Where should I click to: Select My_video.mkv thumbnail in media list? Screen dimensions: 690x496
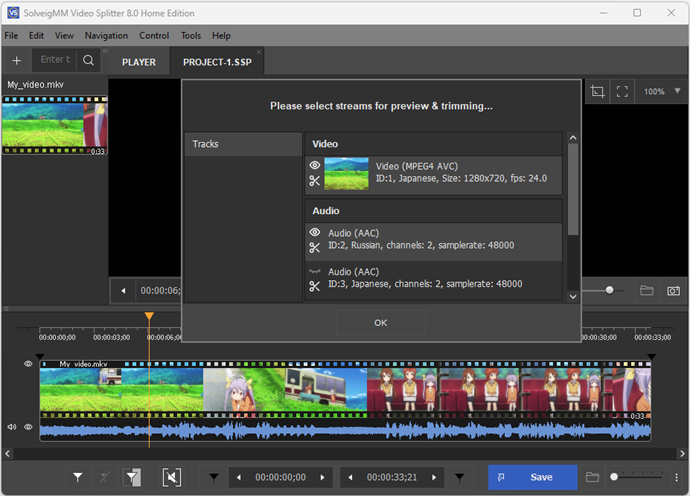tap(55, 125)
